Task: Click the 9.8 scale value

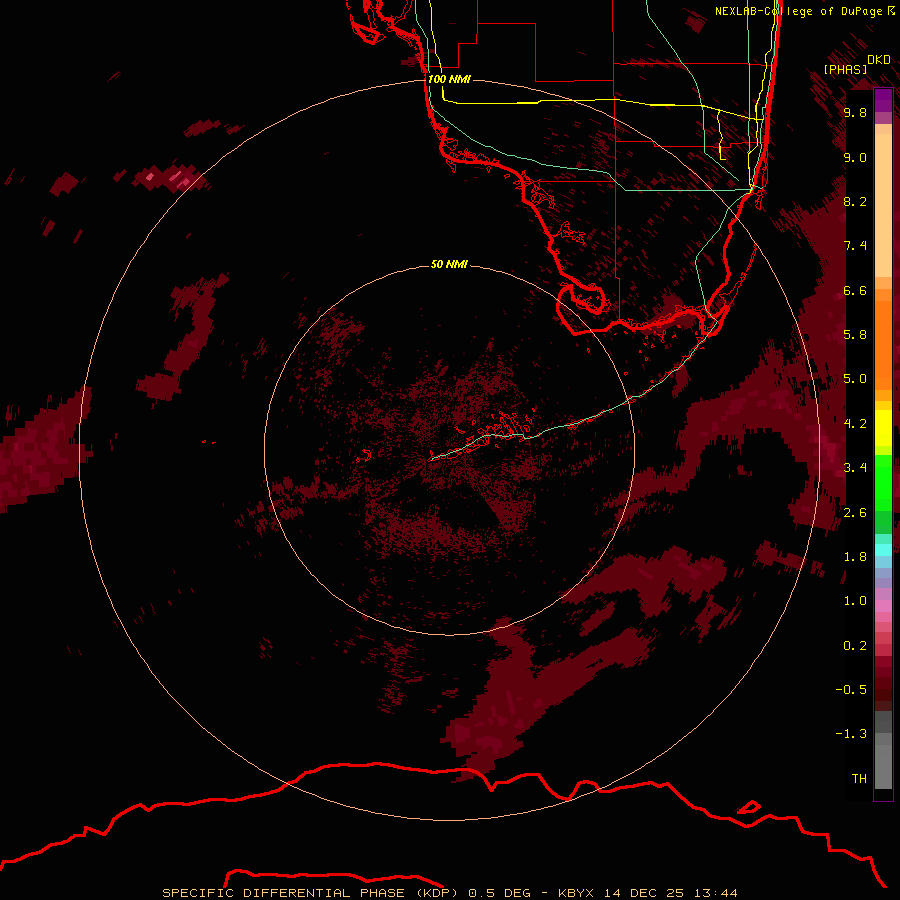Action: point(855,113)
